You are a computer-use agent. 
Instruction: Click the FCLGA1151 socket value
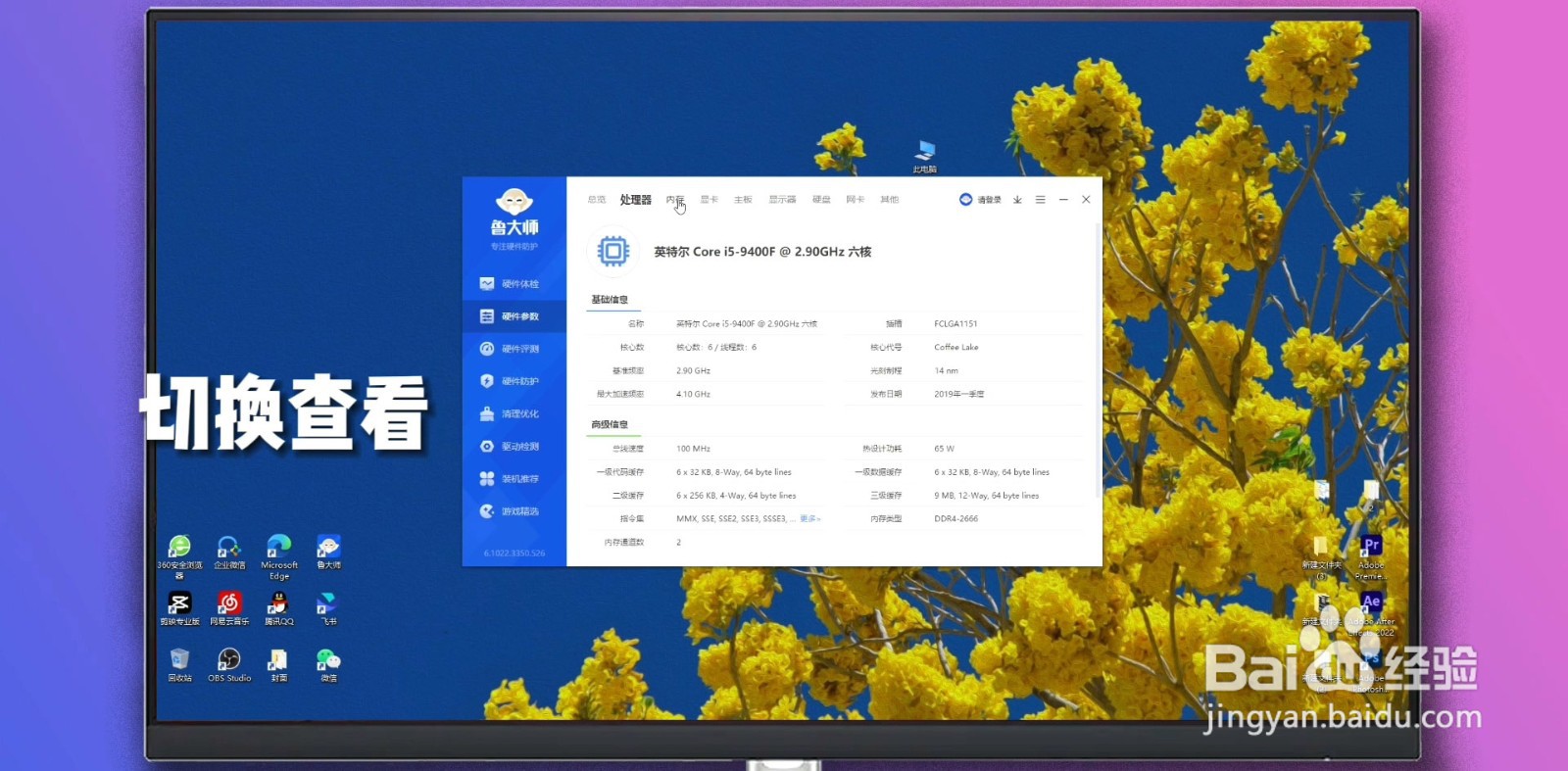[955, 324]
